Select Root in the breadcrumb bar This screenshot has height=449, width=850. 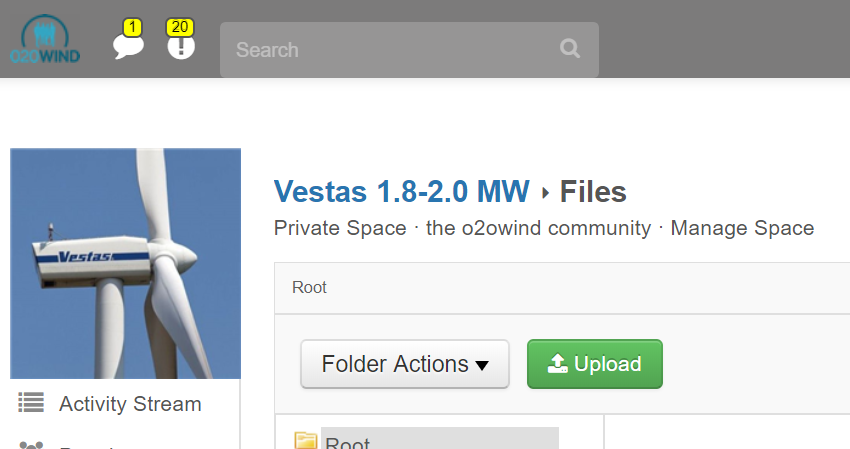pyautogui.click(x=309, y=287)
